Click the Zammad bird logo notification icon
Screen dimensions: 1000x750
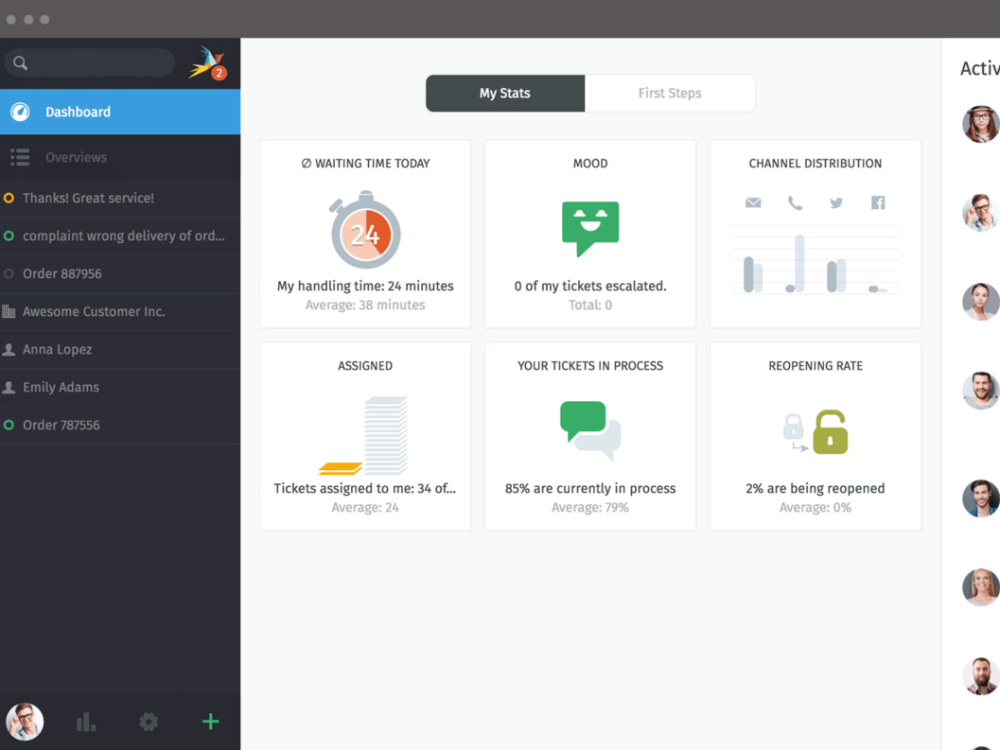click(207, 63)
